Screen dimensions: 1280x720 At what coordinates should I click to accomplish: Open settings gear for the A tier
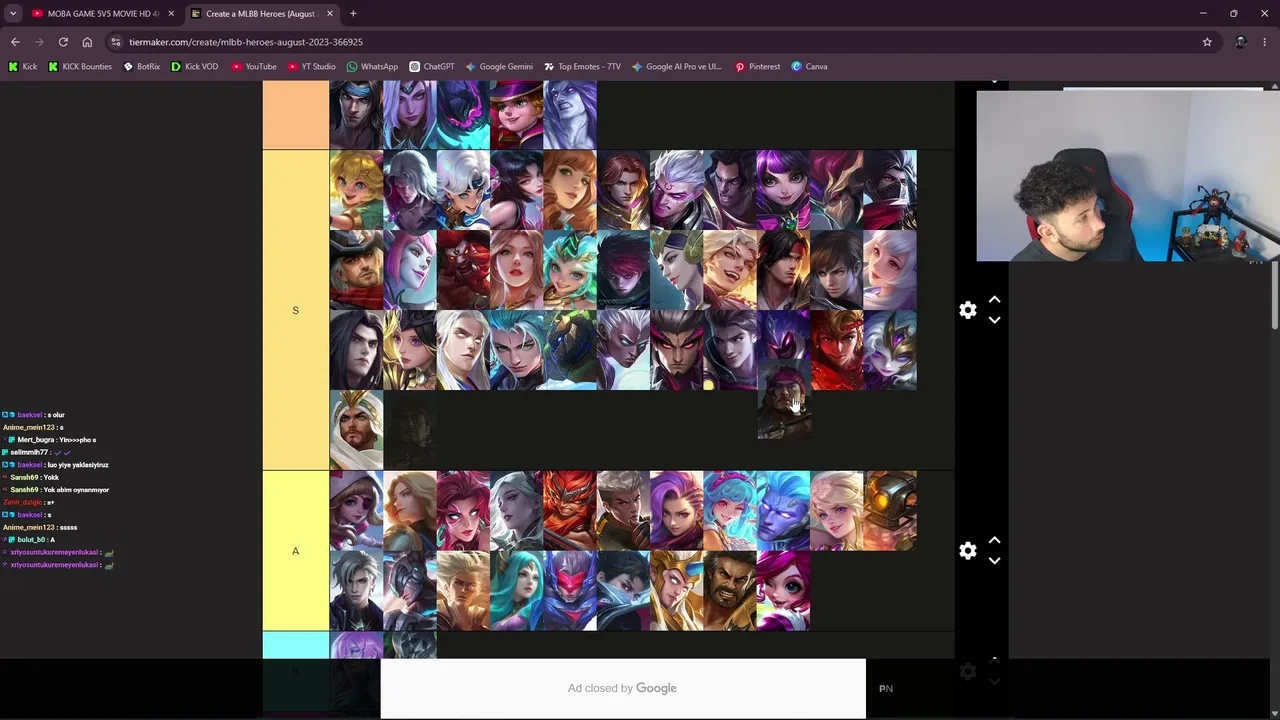967,551
